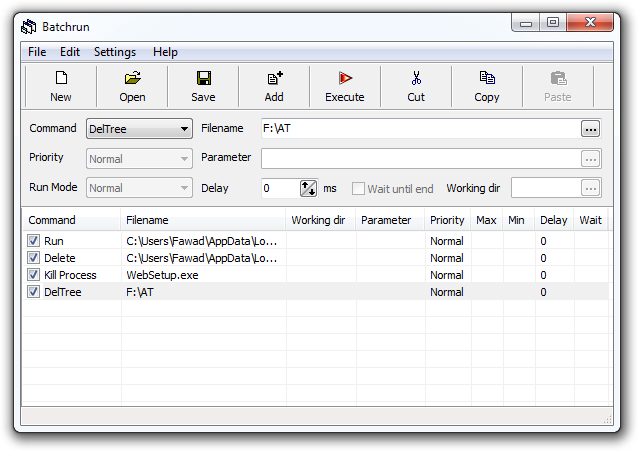Click the empty Parameter input field
Viewport: 639px width, 452px height.
[421, 159]
